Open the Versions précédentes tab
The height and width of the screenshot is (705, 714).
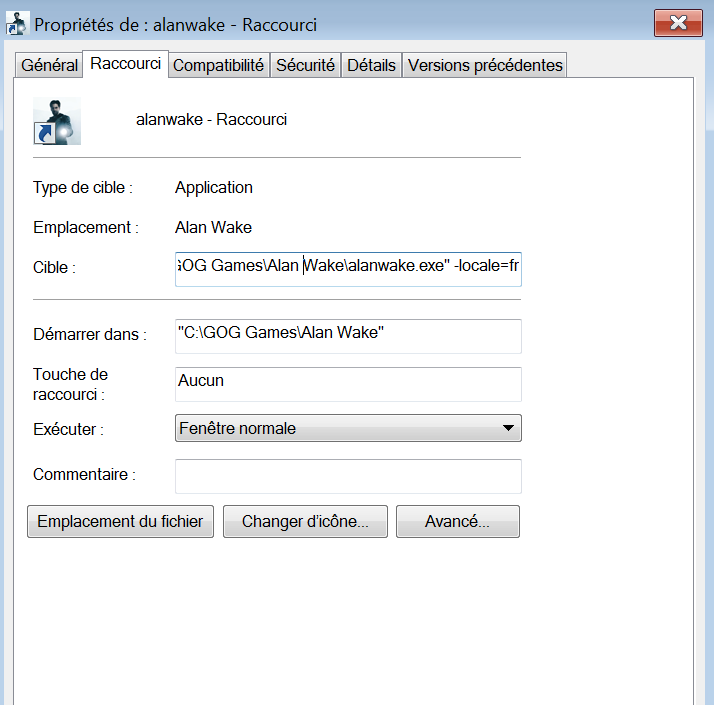(484, 65)
